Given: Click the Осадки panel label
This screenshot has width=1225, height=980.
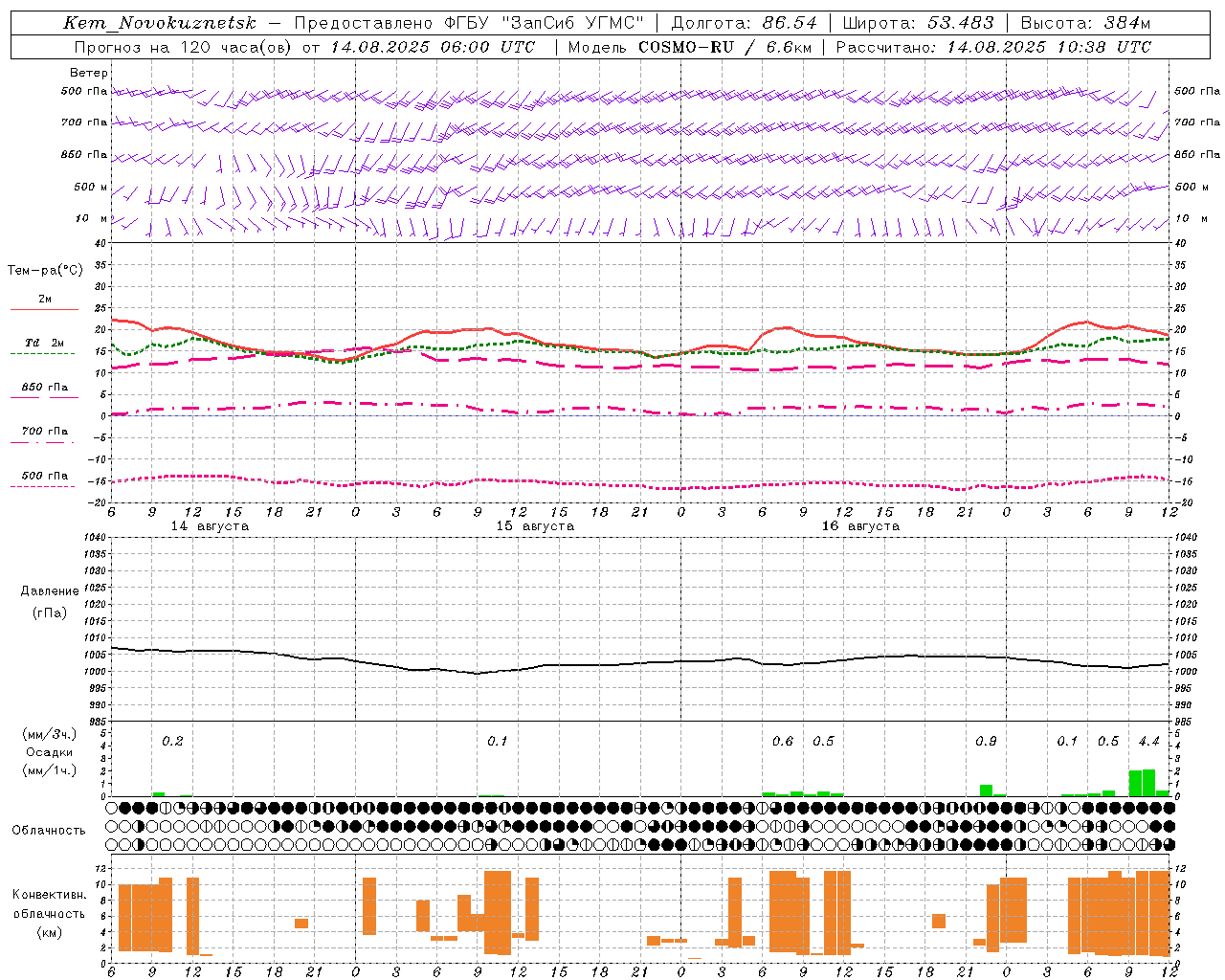Looking at the screenshot, I should coord(50,752).
